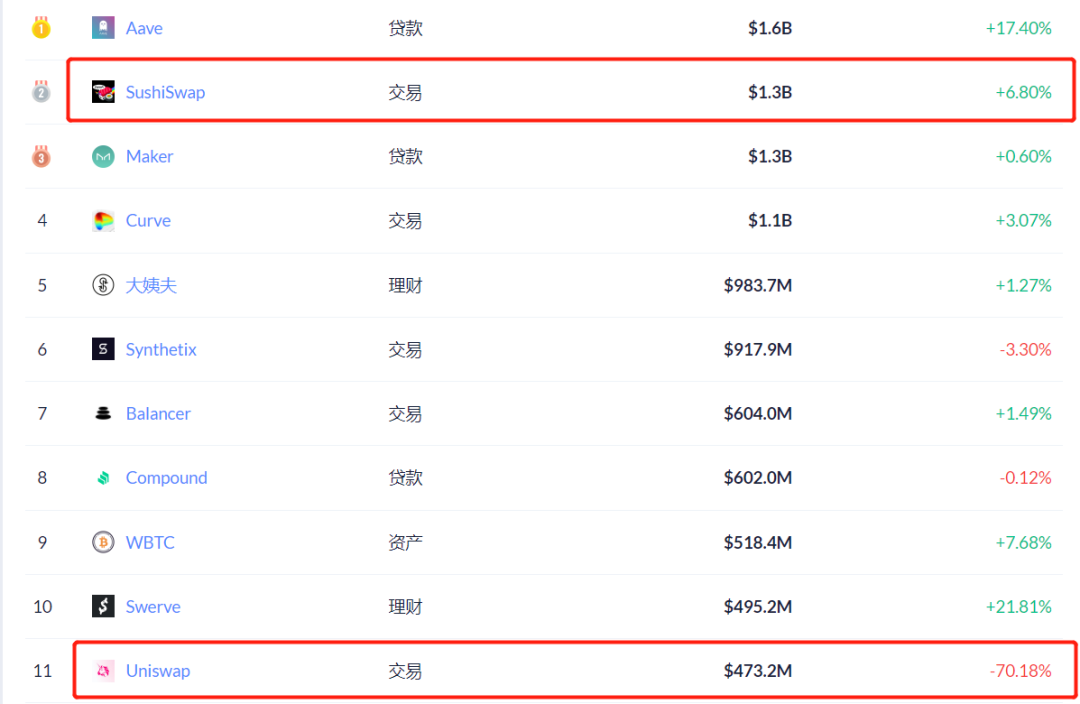Click the WBTC bitcoin logo icon

[103, 542]
